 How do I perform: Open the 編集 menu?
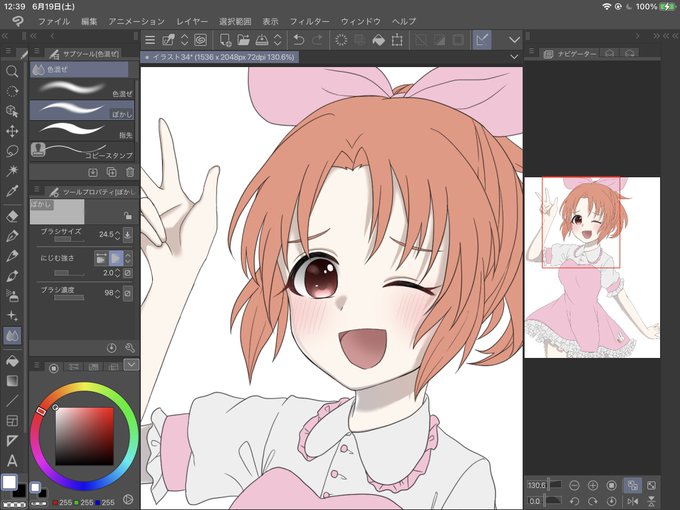pyautogui.click(x=89, y=21)
